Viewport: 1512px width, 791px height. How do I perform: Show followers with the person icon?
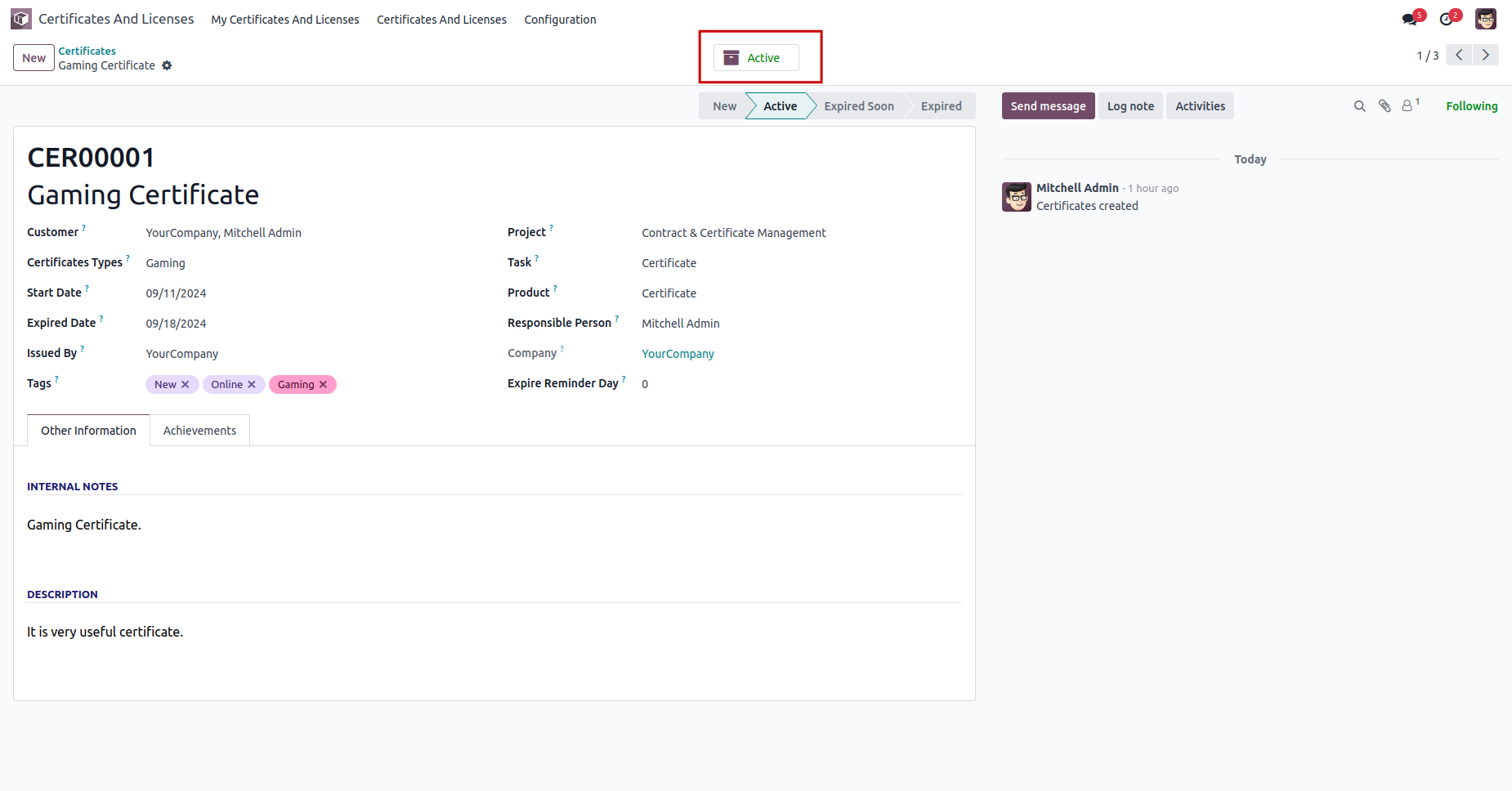click(1408, 106)
